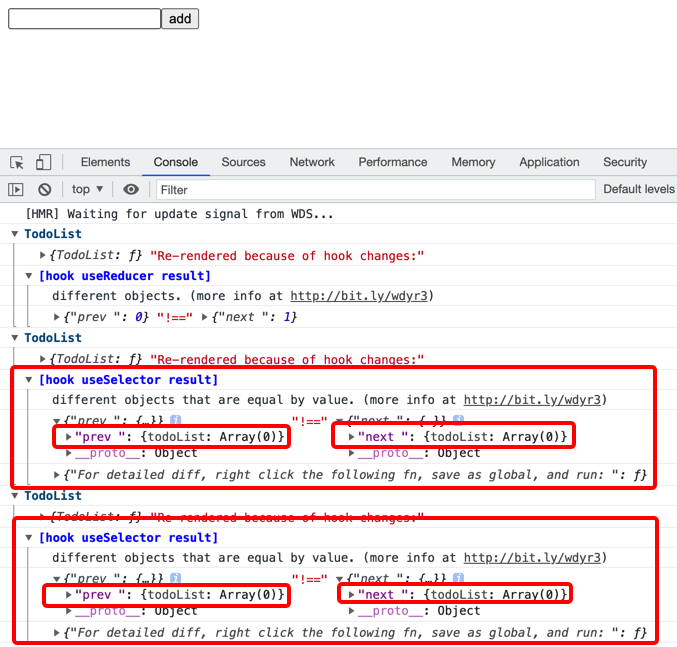Expand the {TodoList: f} object in first group
The height and width of the screenshot is (647, 677).
pyautogui.click(x=42, y=255)
